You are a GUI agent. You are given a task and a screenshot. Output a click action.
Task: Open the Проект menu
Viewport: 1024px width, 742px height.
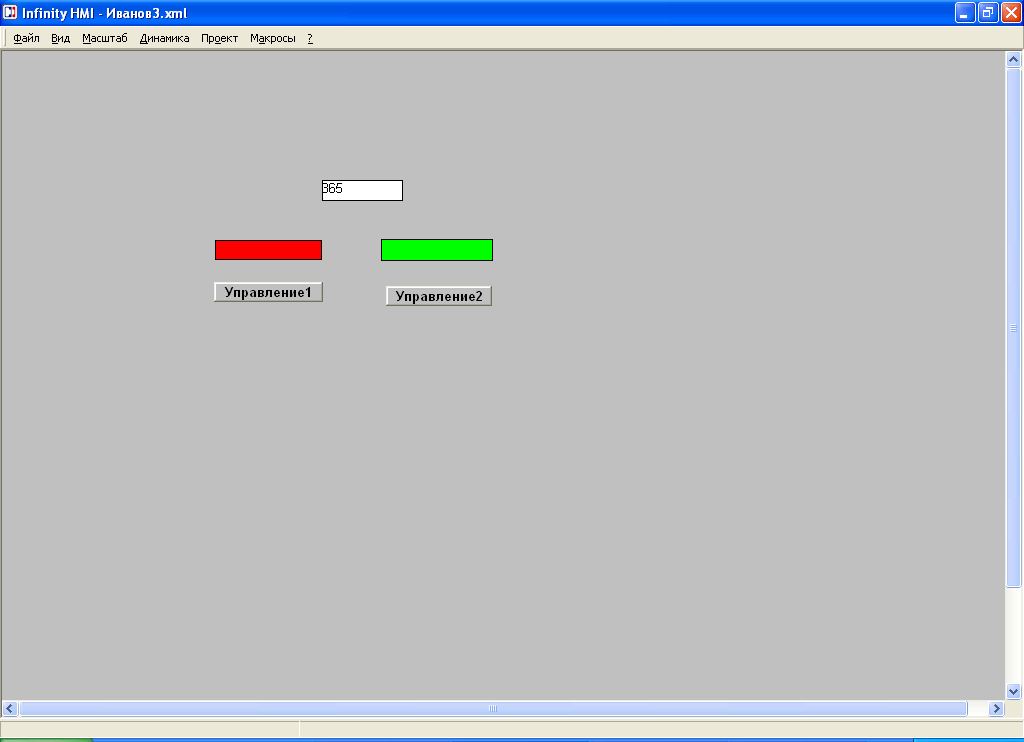coord(219,39)
